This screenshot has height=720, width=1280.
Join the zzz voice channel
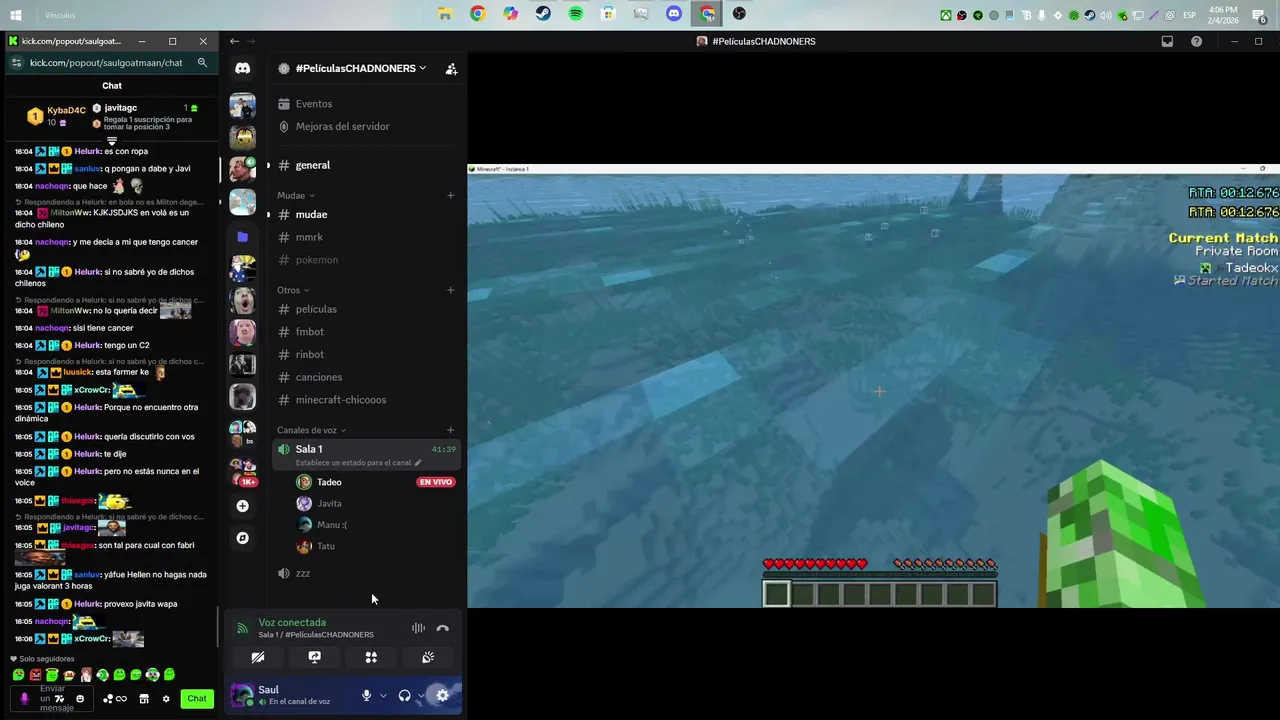coord(365,573)
